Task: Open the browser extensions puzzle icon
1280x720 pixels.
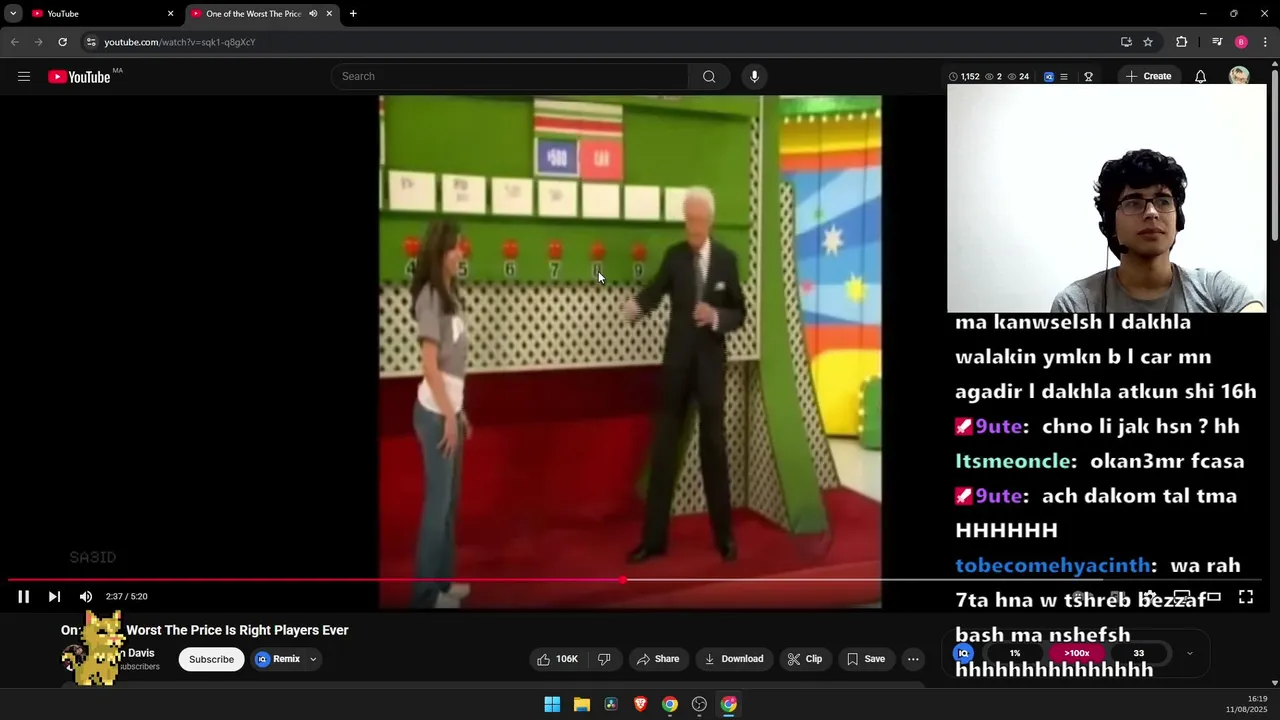Action: coord(1181,42)
